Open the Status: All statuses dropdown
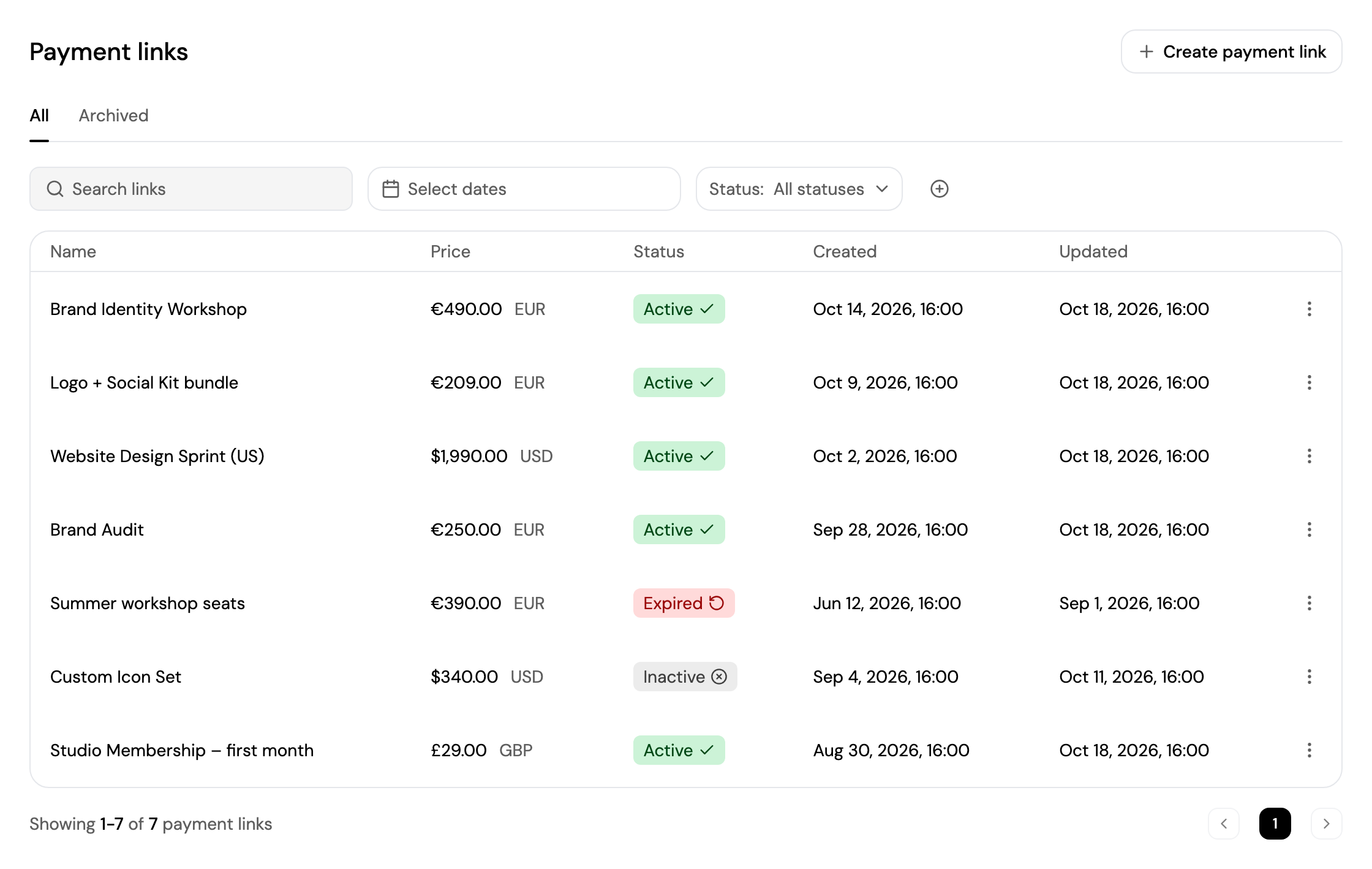The height and width of the screenshot is (869, 1372). 799,189
